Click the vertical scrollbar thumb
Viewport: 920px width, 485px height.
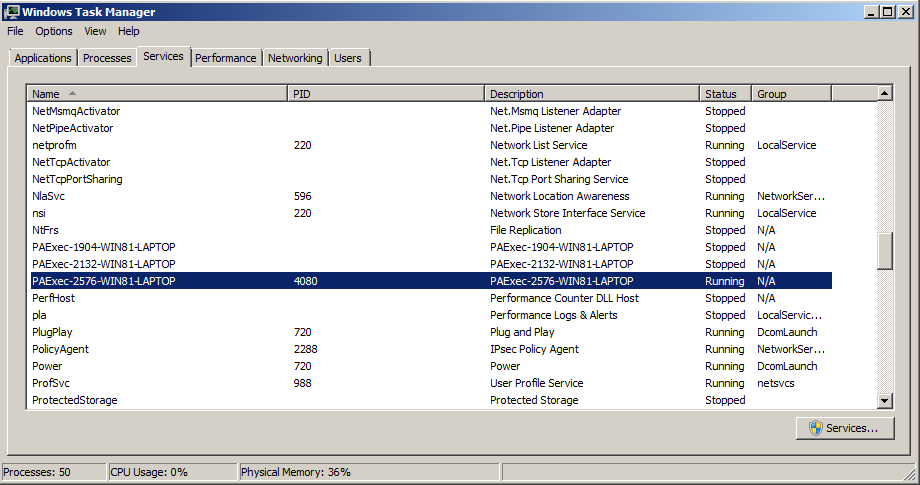coord(885,251)
